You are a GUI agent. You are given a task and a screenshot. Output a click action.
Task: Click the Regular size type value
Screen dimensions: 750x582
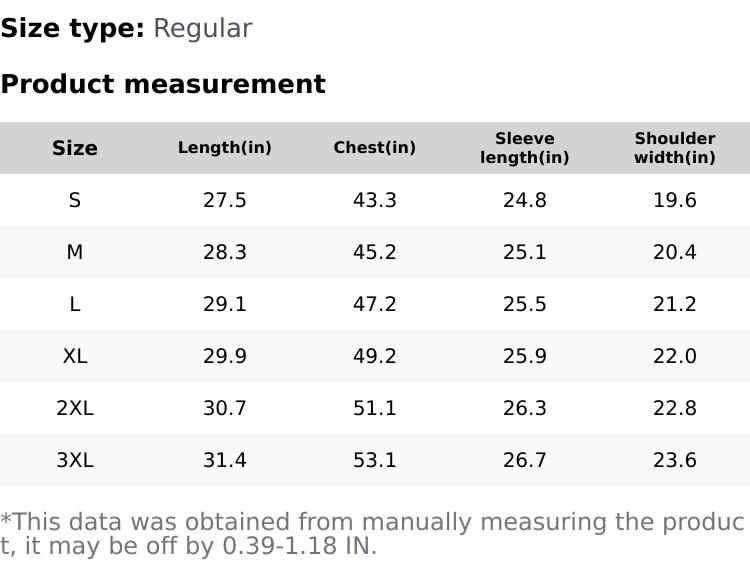(202, 29)
